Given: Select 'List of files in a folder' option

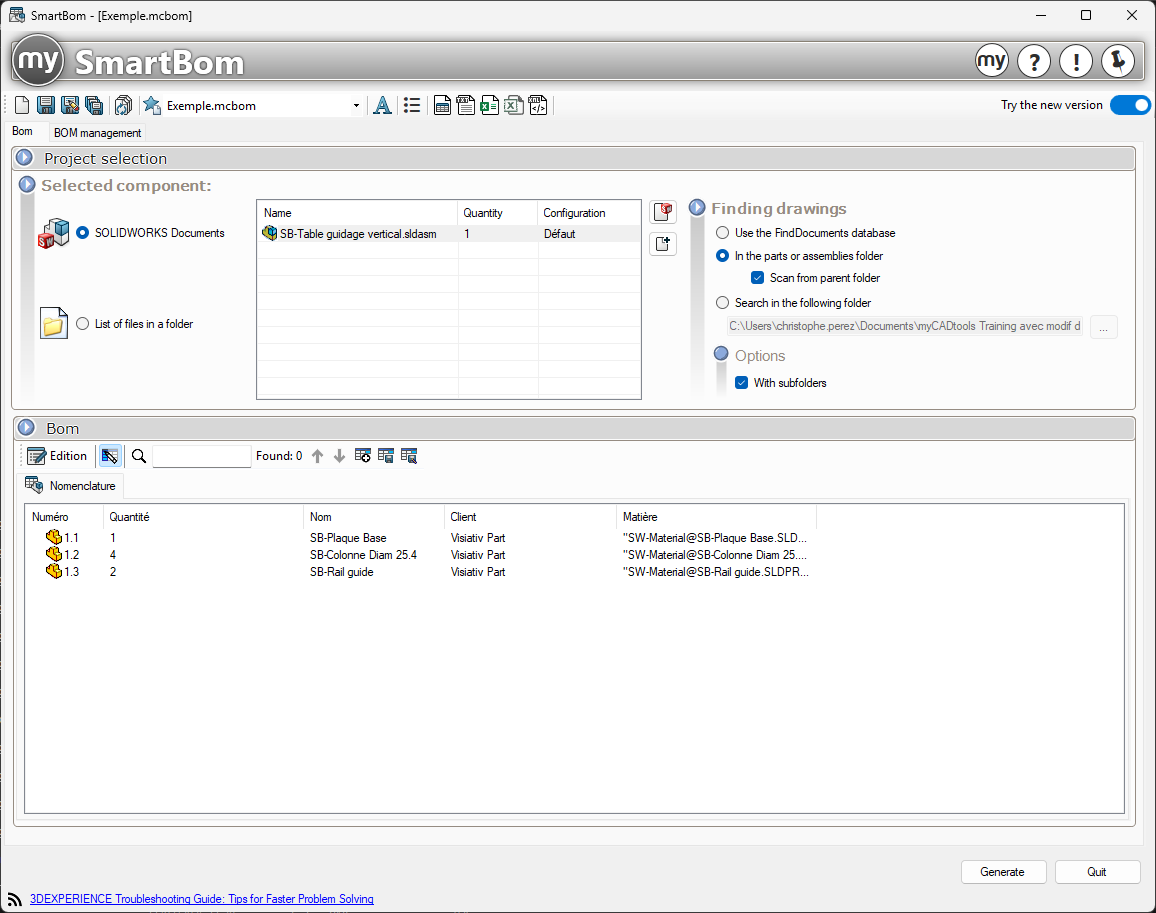Looking at the screenshot, I should [83, 324].
